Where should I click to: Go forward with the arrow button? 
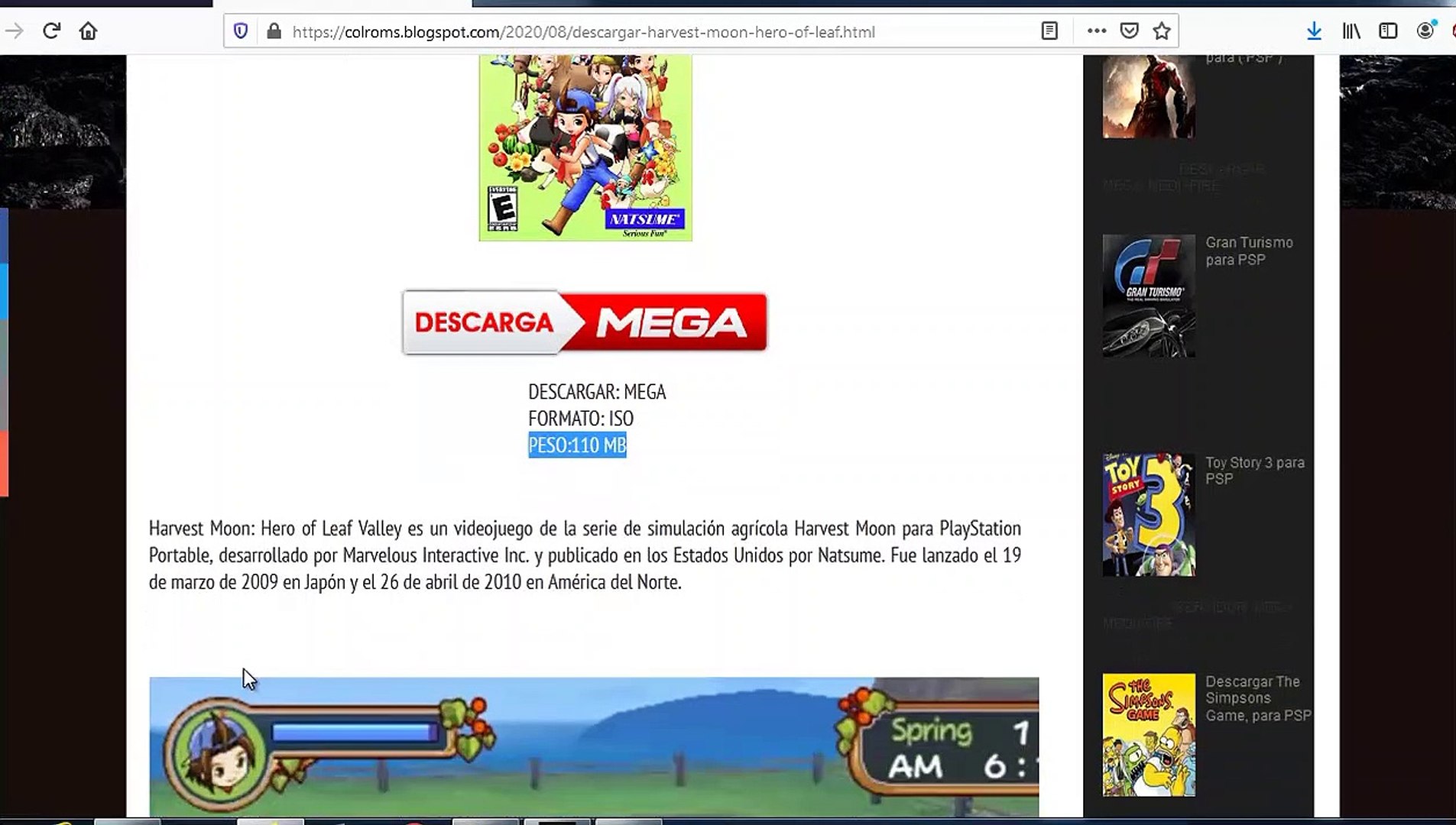click(x=15, y=31)
